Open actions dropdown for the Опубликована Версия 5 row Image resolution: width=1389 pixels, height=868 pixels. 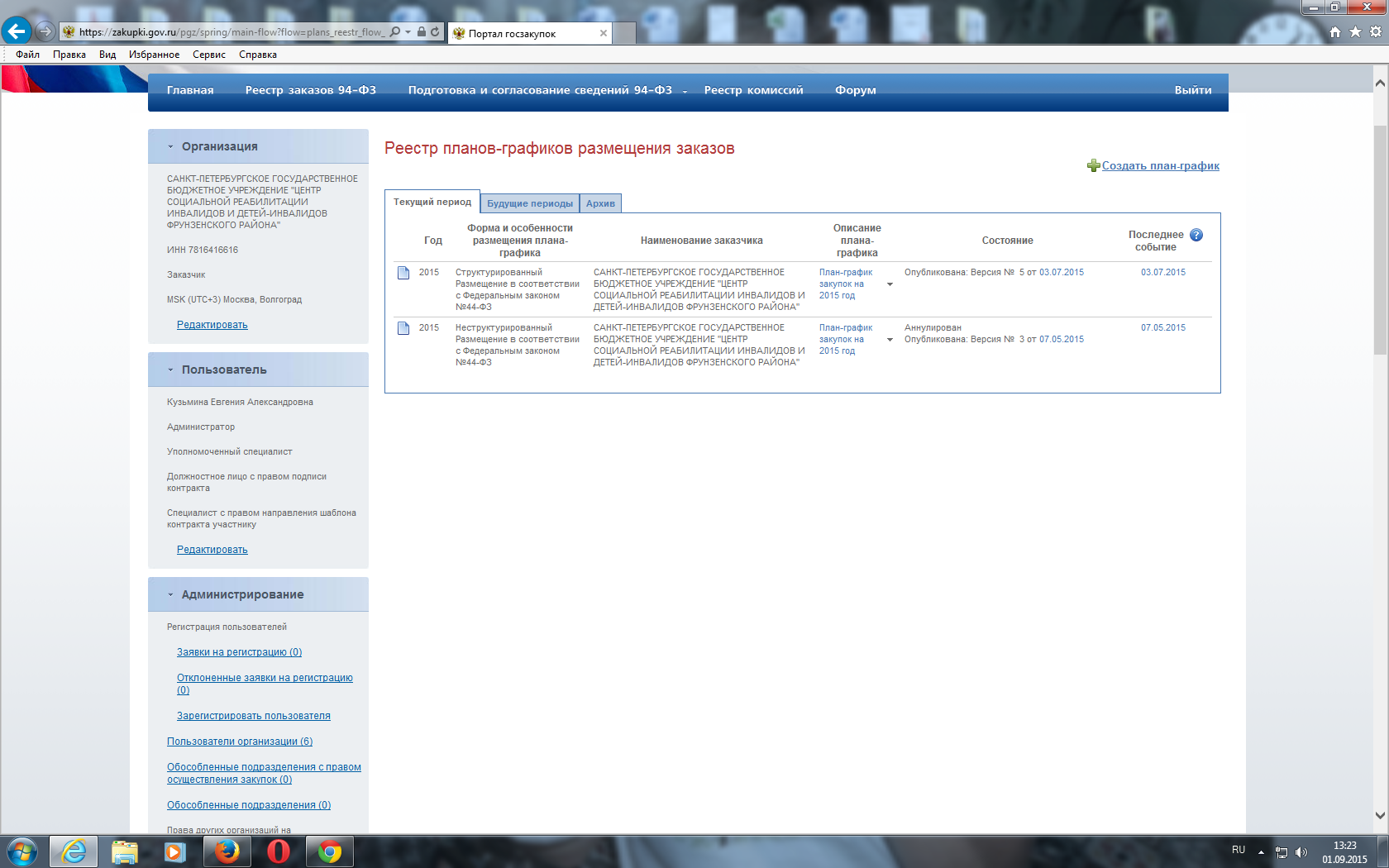(x=890, y=284)
